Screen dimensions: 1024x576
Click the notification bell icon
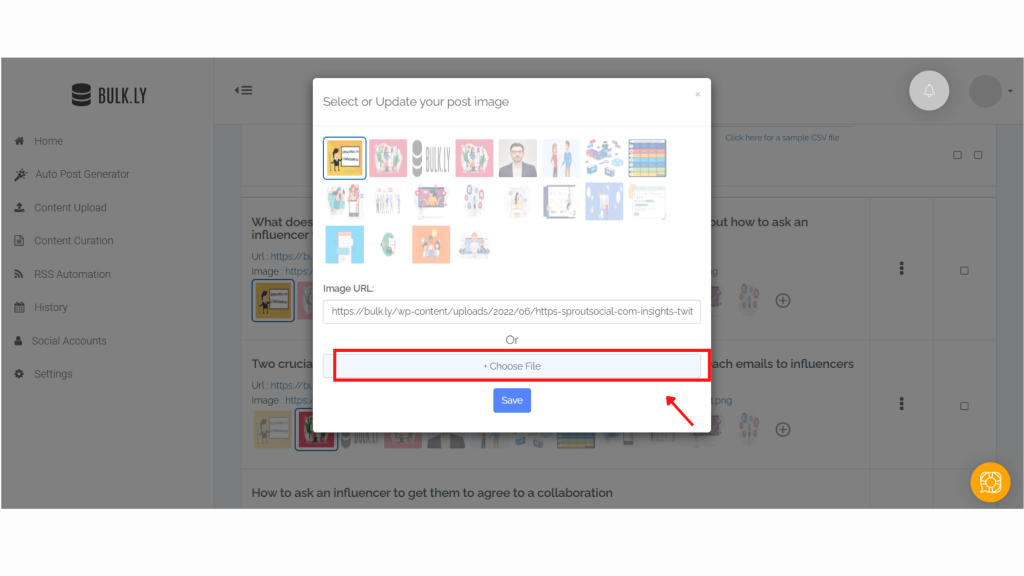(929, 91)
